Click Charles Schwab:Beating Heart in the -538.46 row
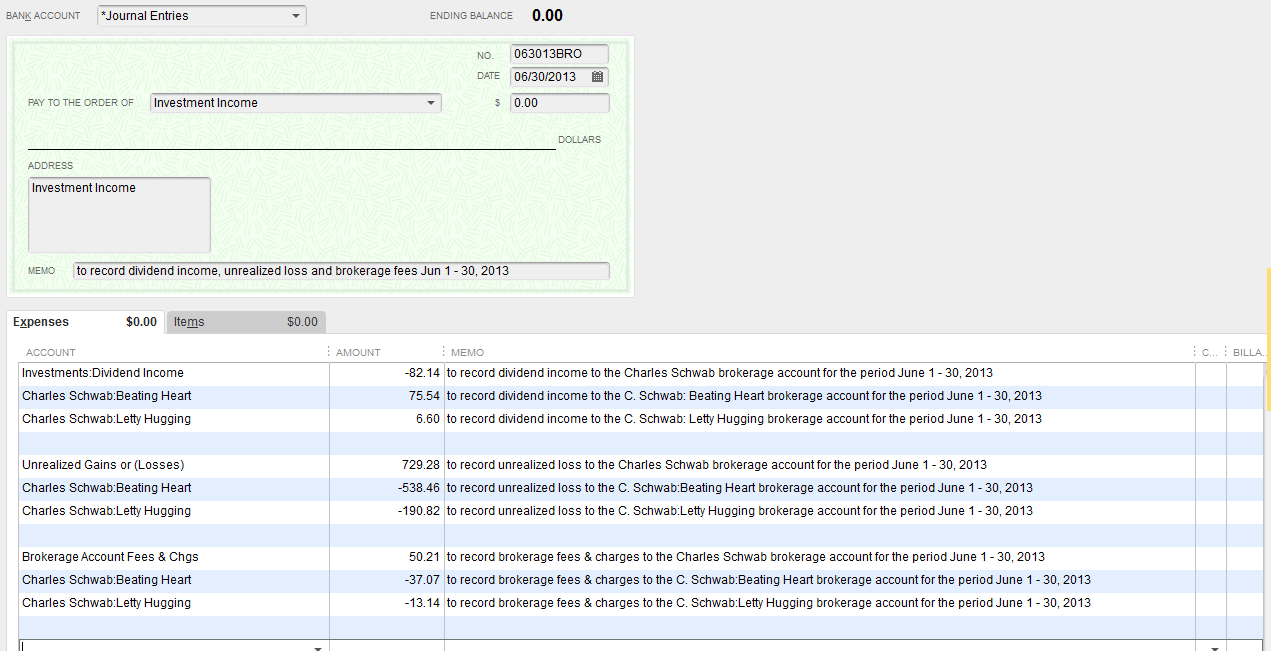 (107, 488)
